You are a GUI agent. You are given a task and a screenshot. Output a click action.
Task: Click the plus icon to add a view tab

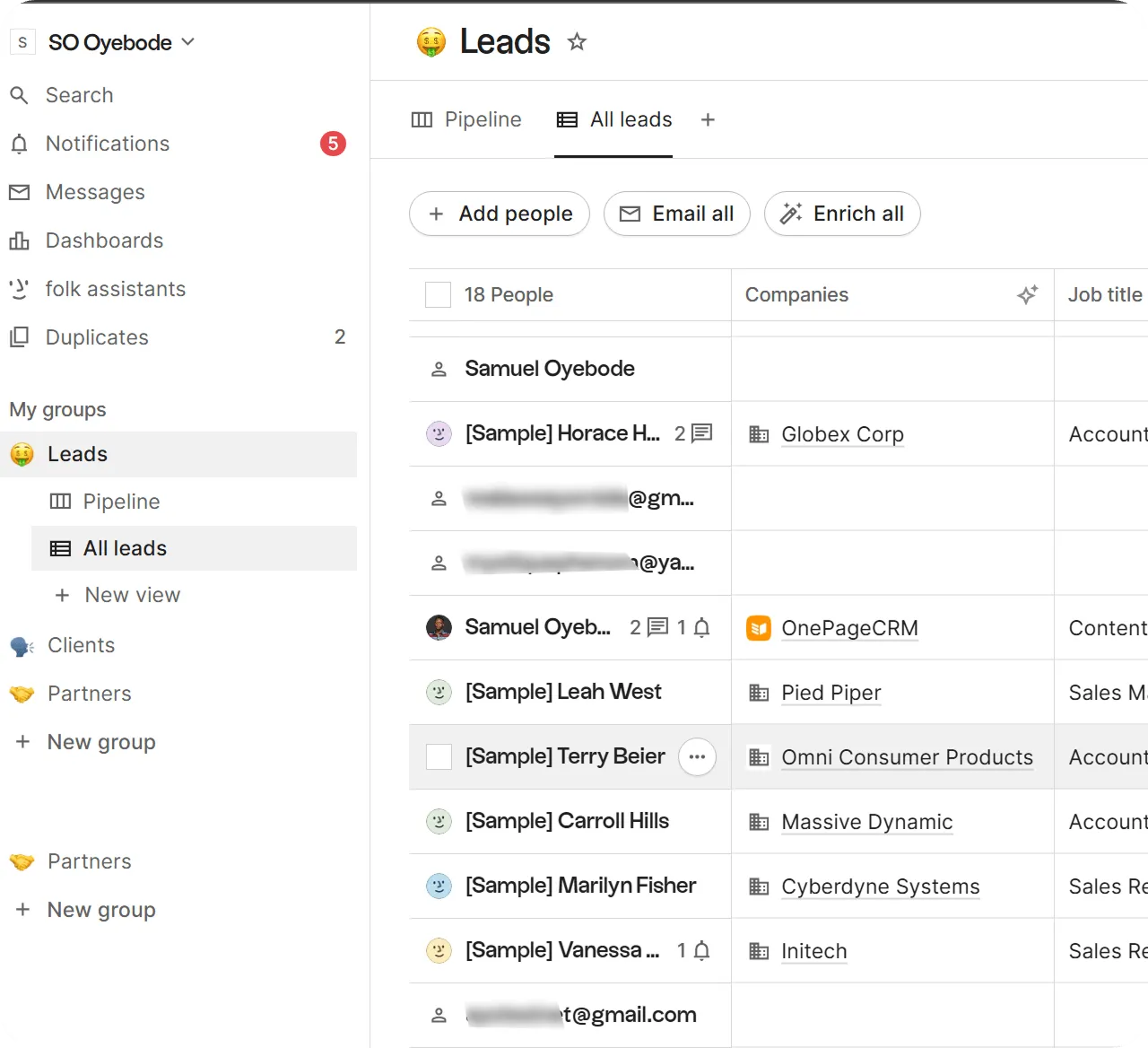point(708,119)
